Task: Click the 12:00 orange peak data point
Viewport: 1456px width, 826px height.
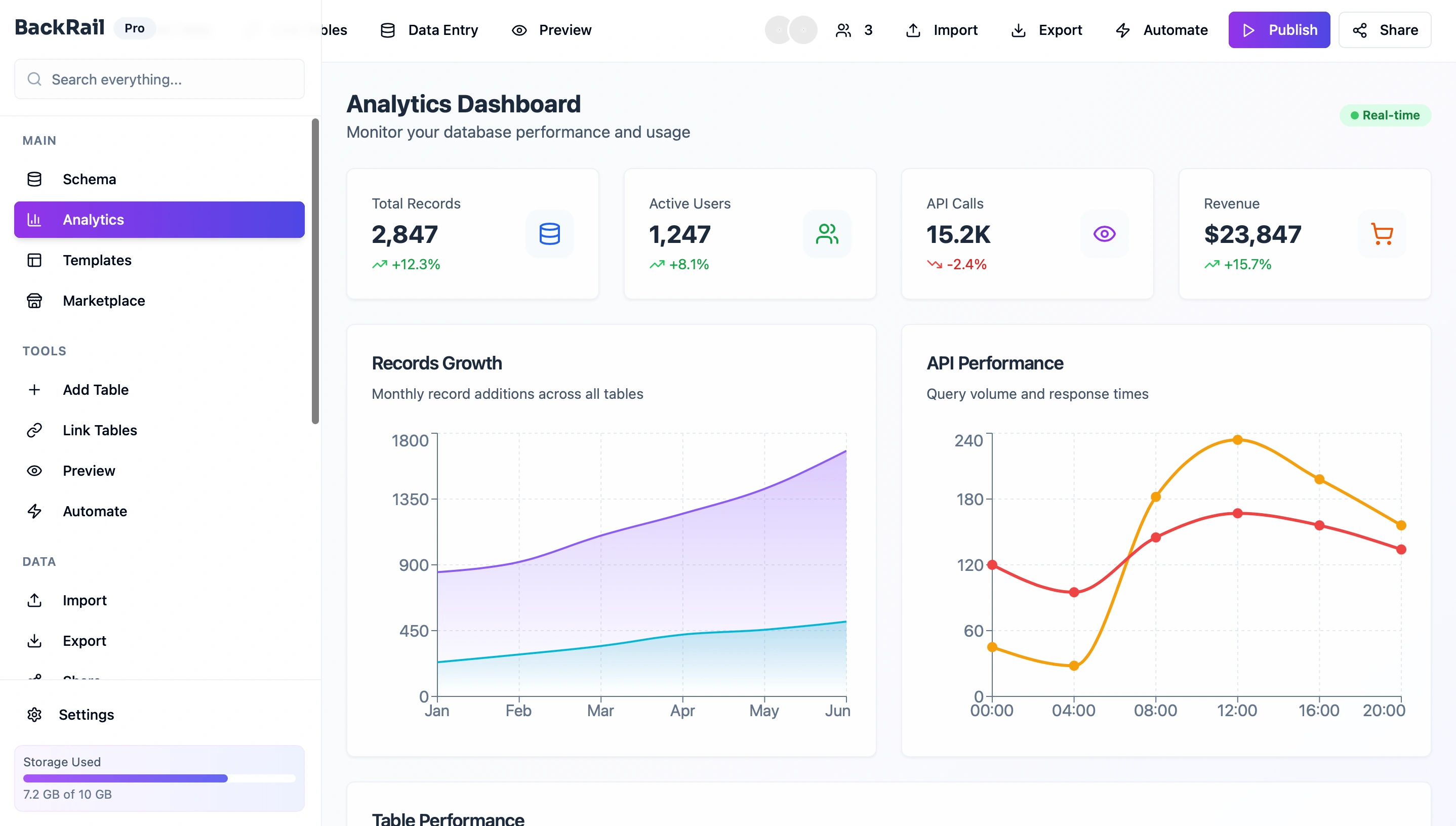Action: tap(1237, 440)
